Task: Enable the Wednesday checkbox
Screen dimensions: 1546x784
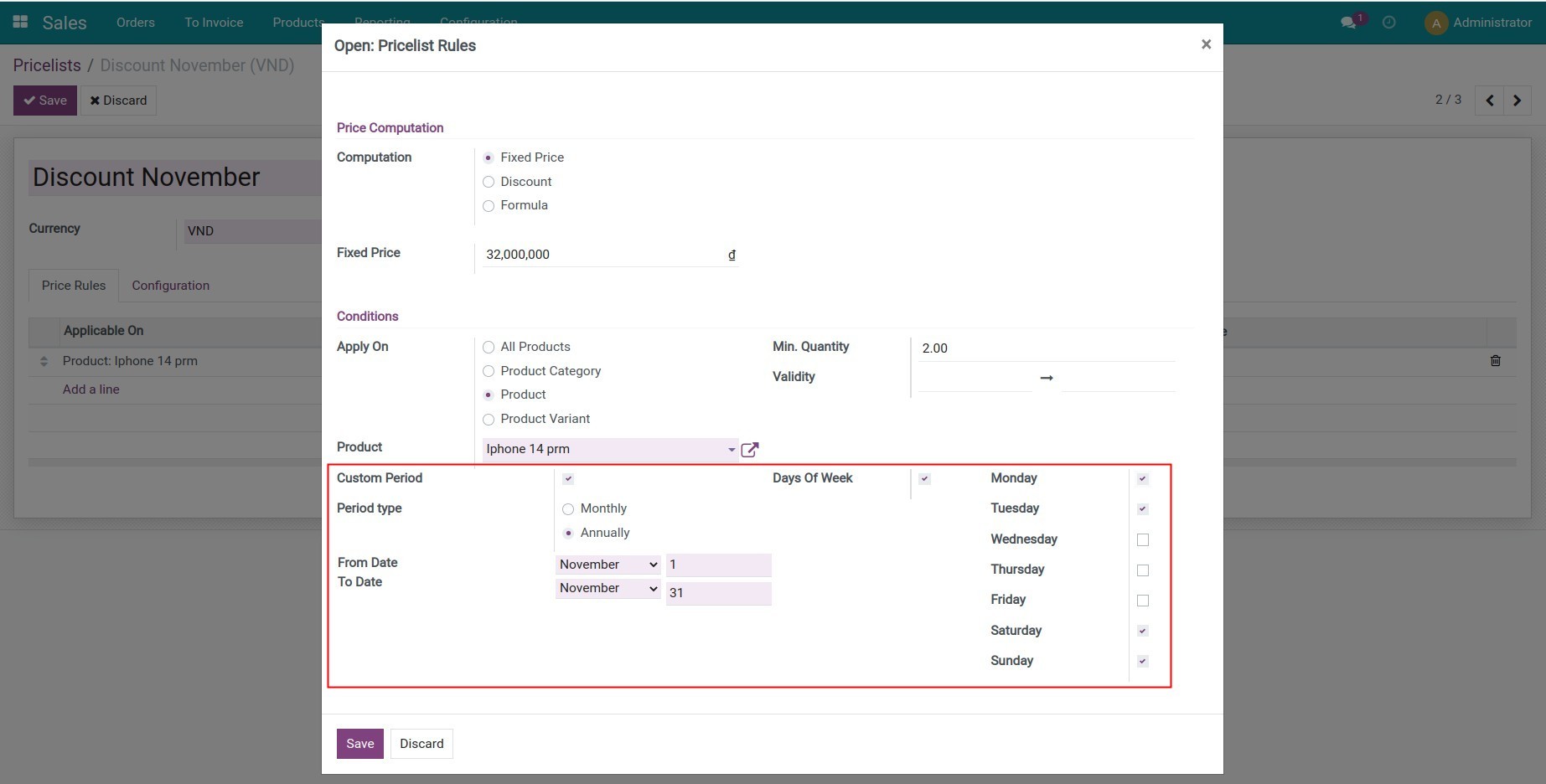Action: click(1142, 540)
